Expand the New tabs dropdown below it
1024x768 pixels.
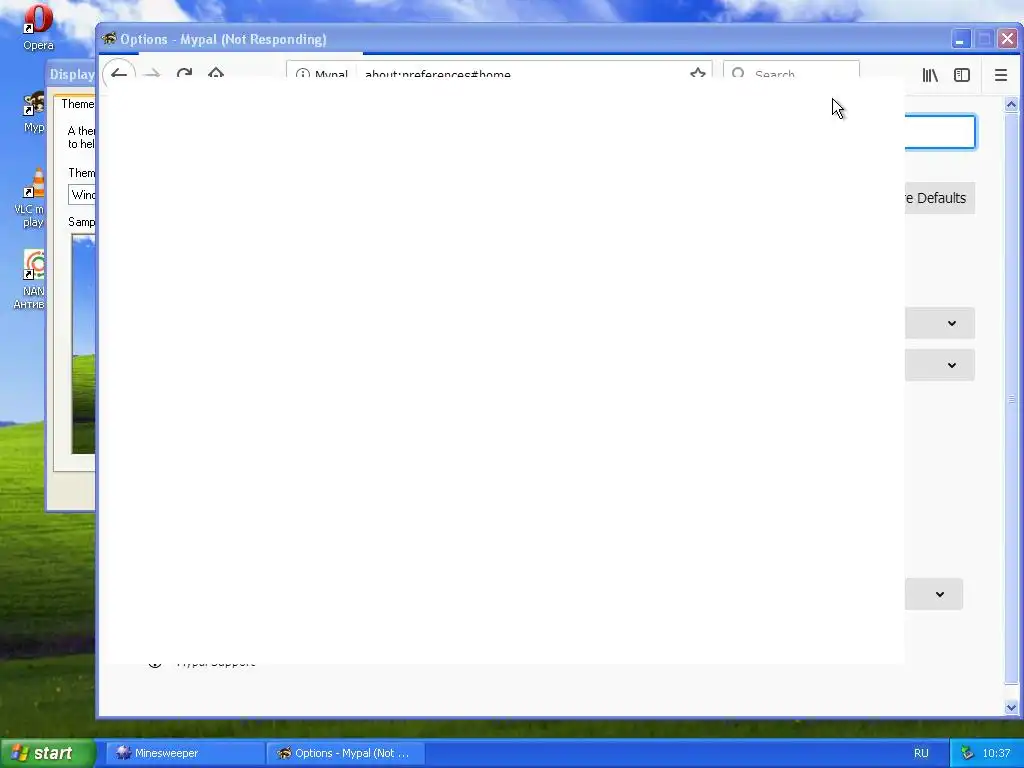click(940, 365)
